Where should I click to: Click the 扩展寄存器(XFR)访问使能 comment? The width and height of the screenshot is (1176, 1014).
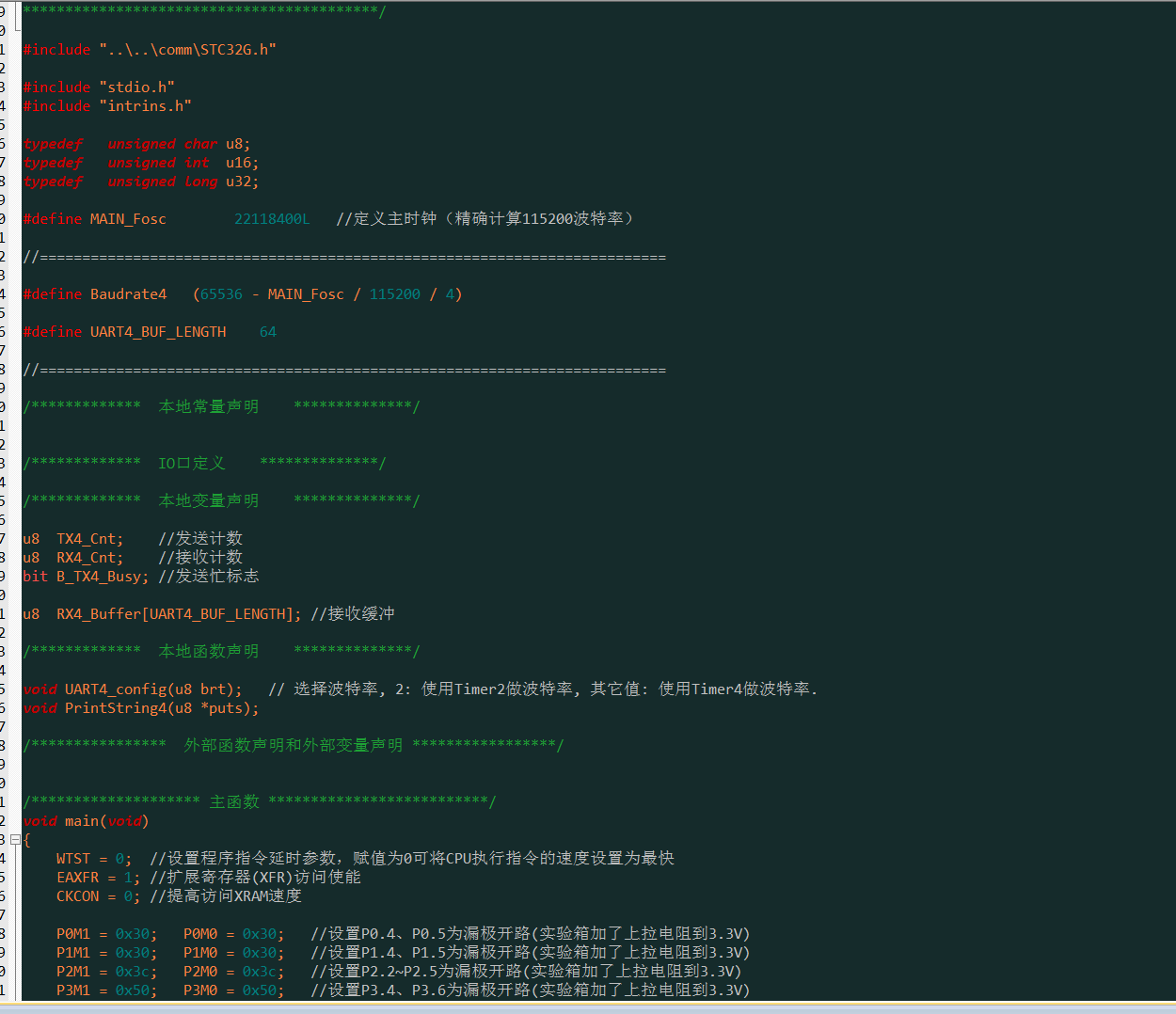click(255, 877)
